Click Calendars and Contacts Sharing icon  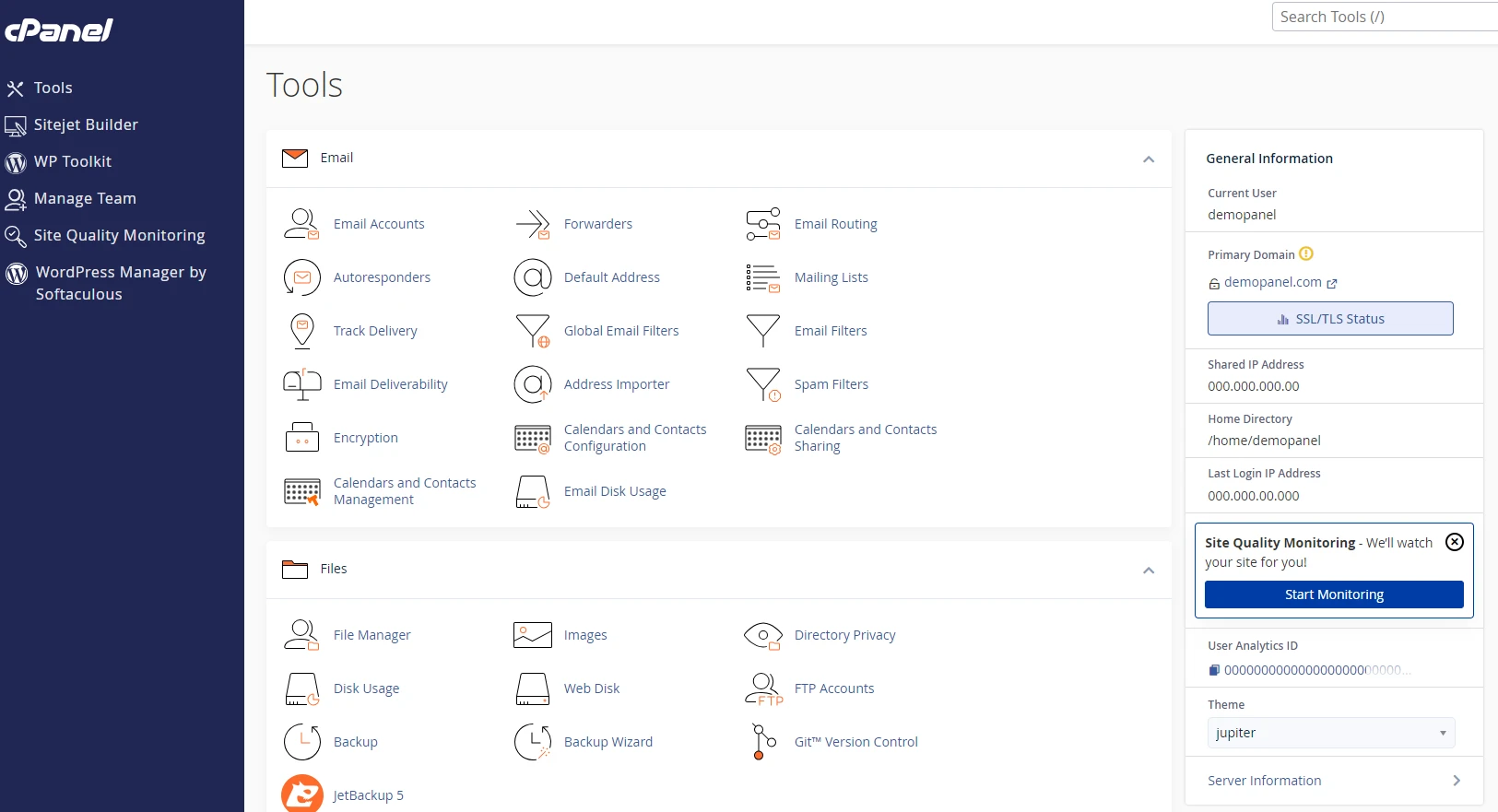click(x=763, y=439)
